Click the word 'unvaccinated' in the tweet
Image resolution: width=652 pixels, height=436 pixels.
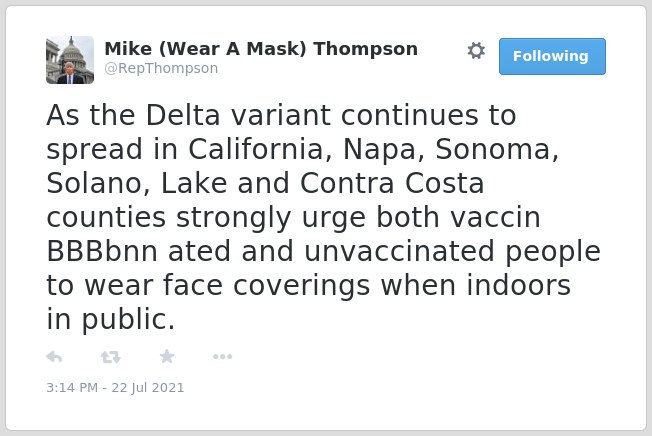(x=399, y=251)
